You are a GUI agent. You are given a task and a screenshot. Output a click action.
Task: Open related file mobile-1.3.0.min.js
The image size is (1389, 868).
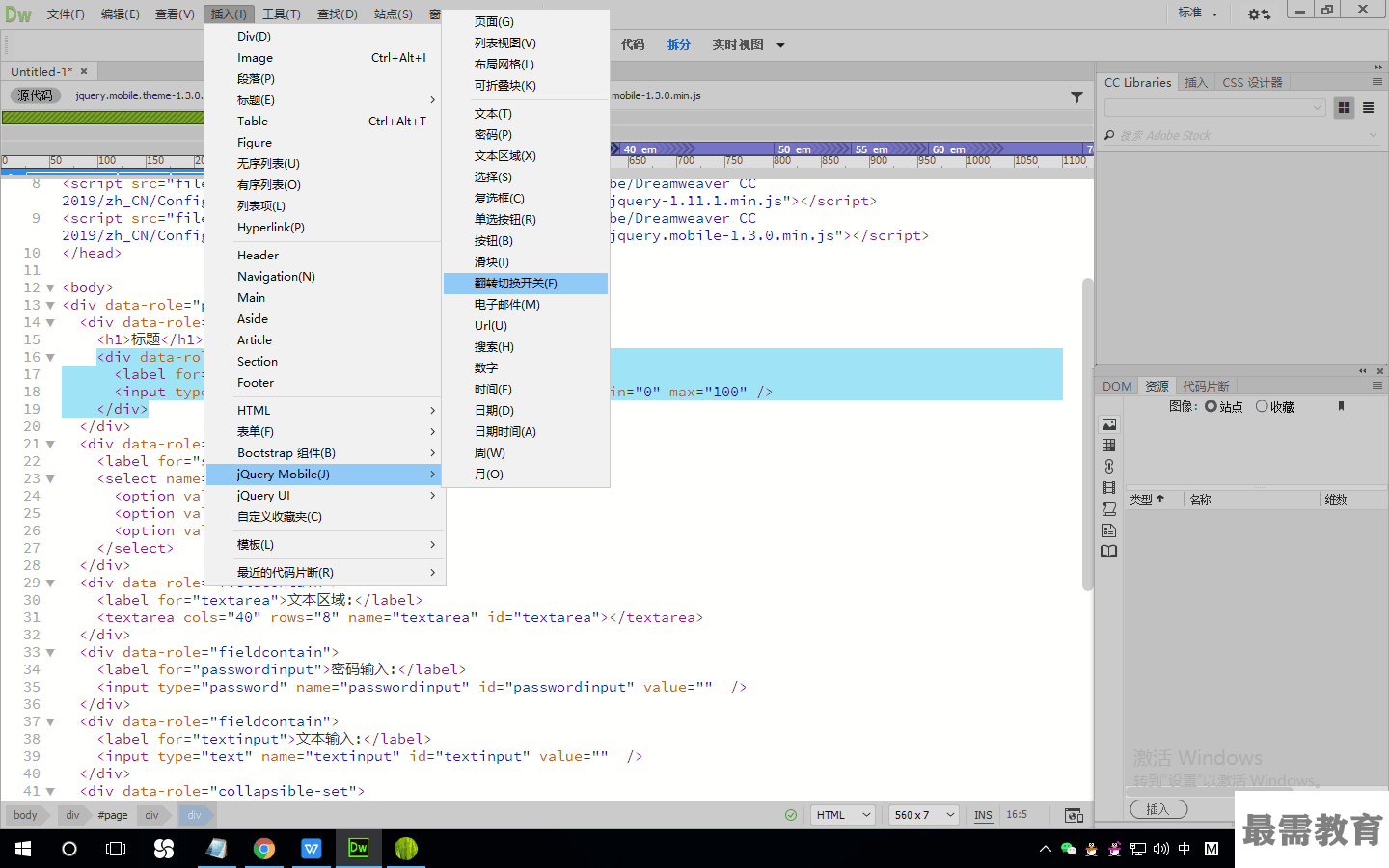point(656,95)
